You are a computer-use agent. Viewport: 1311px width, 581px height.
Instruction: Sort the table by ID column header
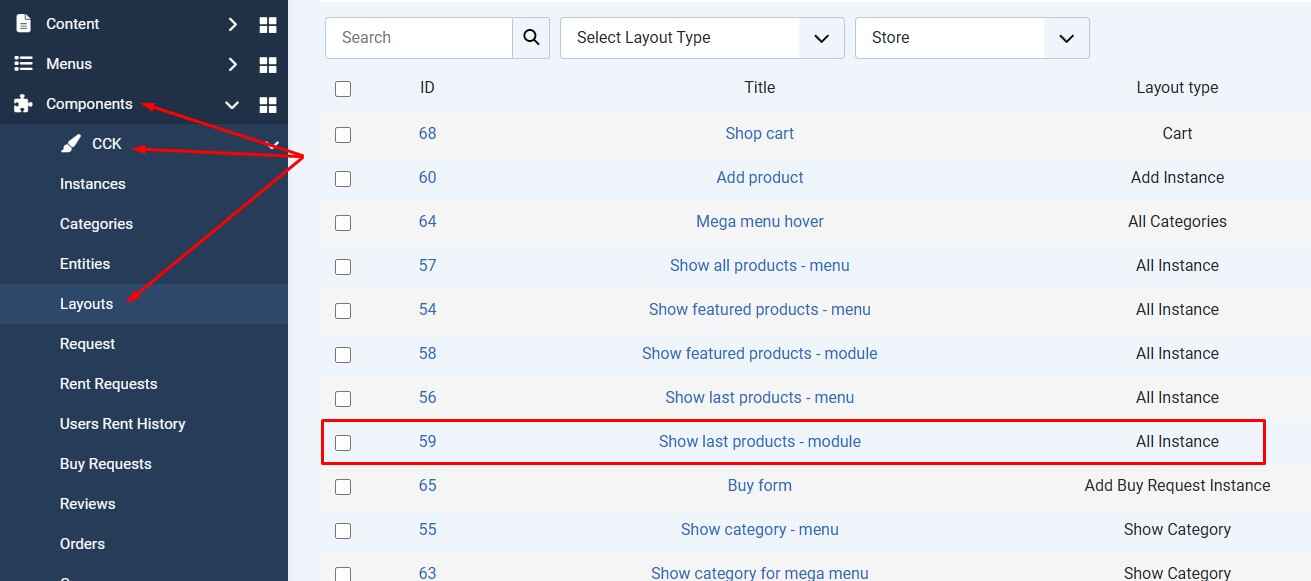(x=427, y=88)
